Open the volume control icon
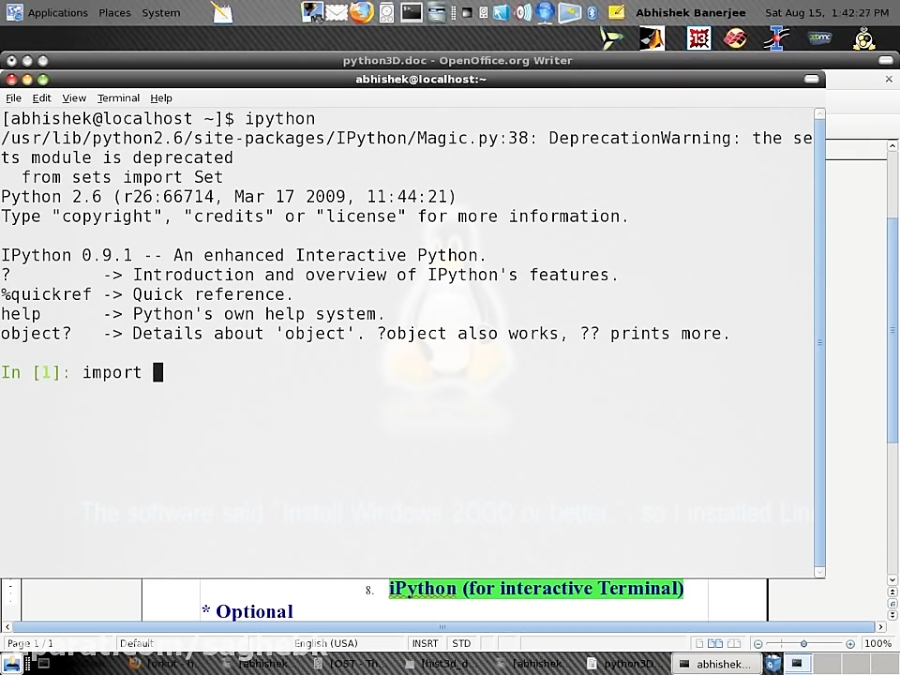The image size is (900, 675). pos(521,13)
